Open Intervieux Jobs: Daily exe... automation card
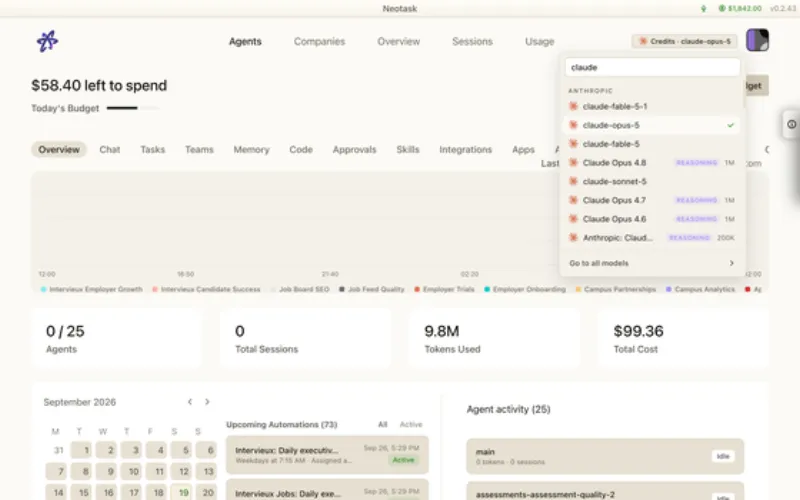 (x=327, y=490)
